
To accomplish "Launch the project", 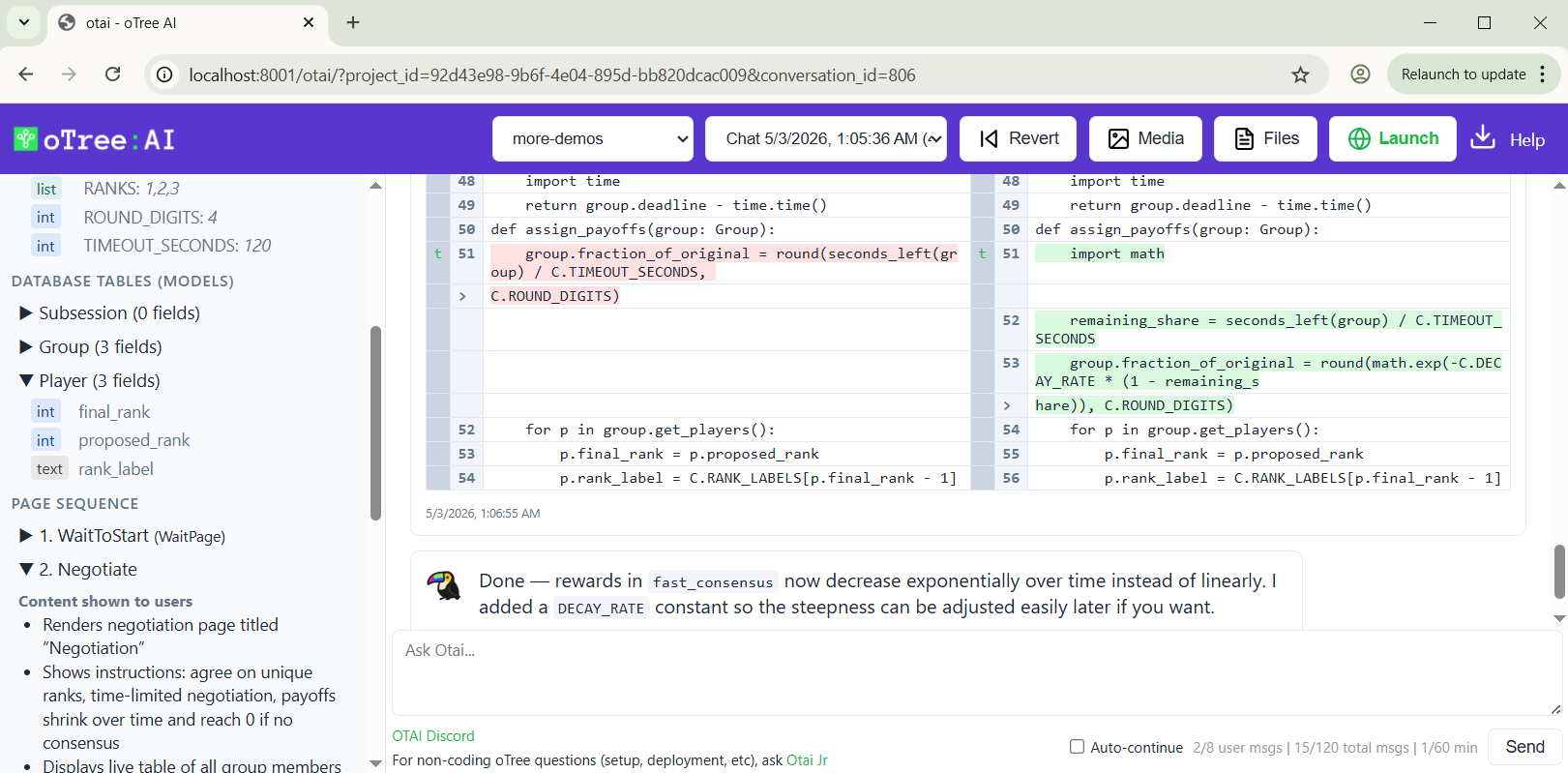I will tap(1393, 139).
